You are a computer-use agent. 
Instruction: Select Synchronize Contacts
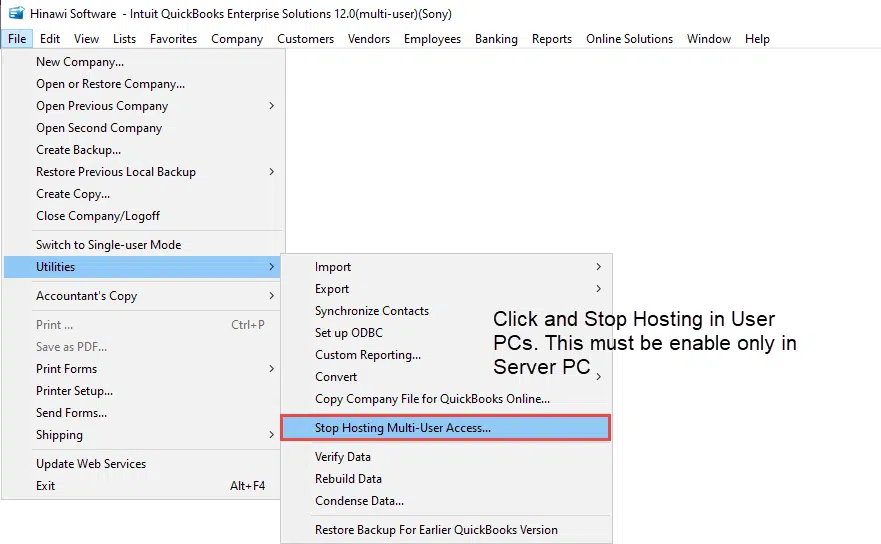click(446, 310)
